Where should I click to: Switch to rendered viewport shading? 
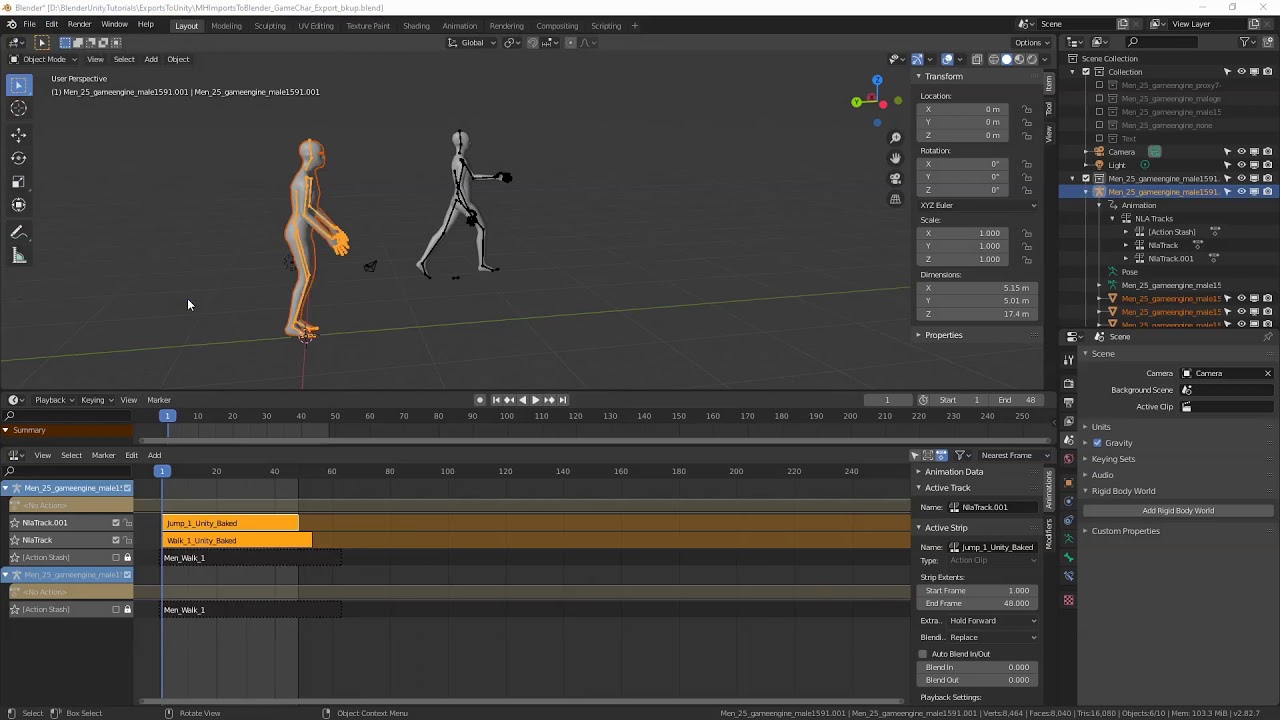pyautogui.click(x=1031, y=59)
